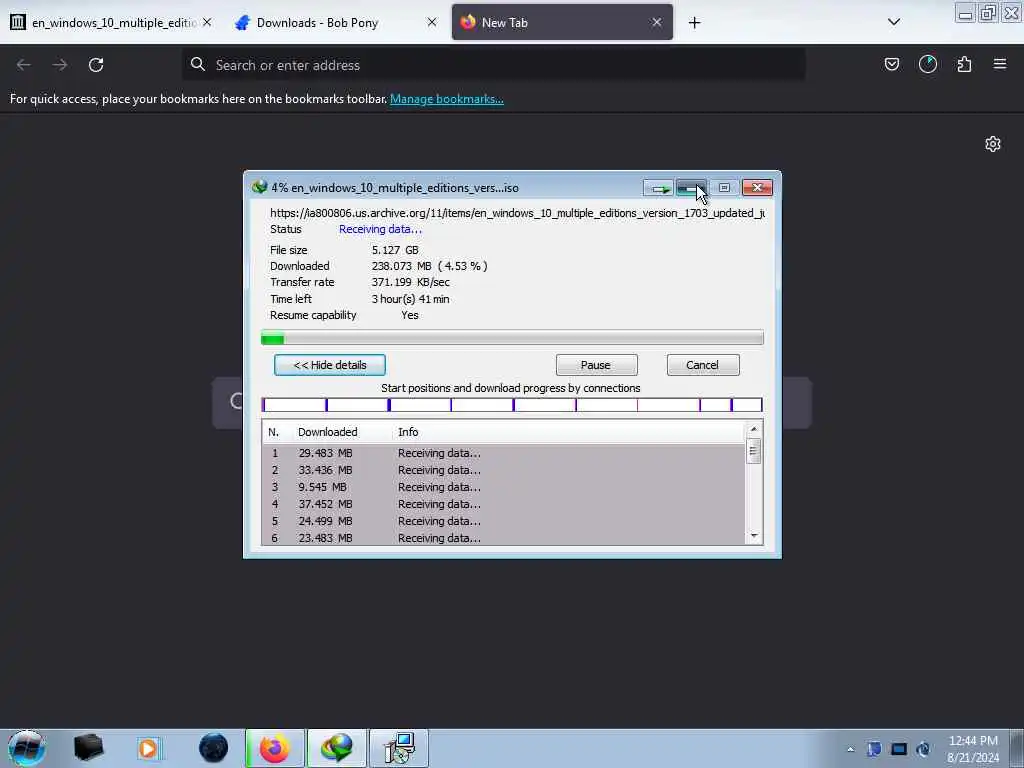Click the download dialog's globe title icon

[x=260, y=187]
